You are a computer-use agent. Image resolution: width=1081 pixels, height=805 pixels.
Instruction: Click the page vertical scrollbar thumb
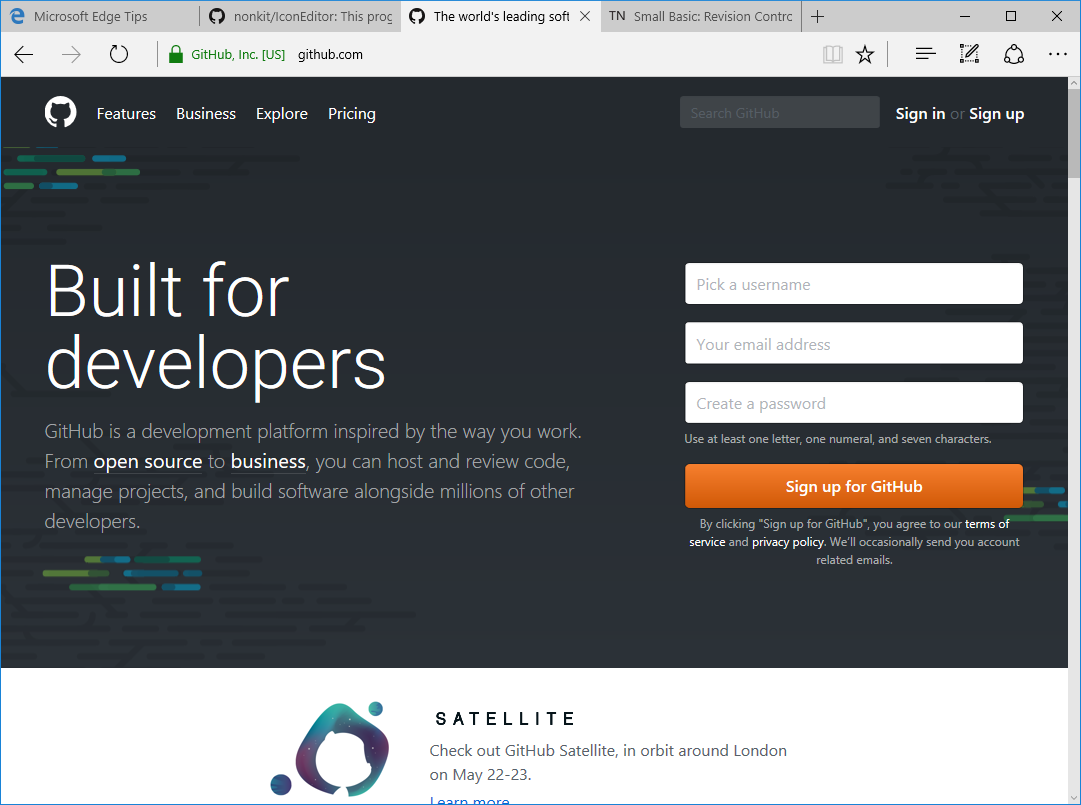tap(1074, 134)
